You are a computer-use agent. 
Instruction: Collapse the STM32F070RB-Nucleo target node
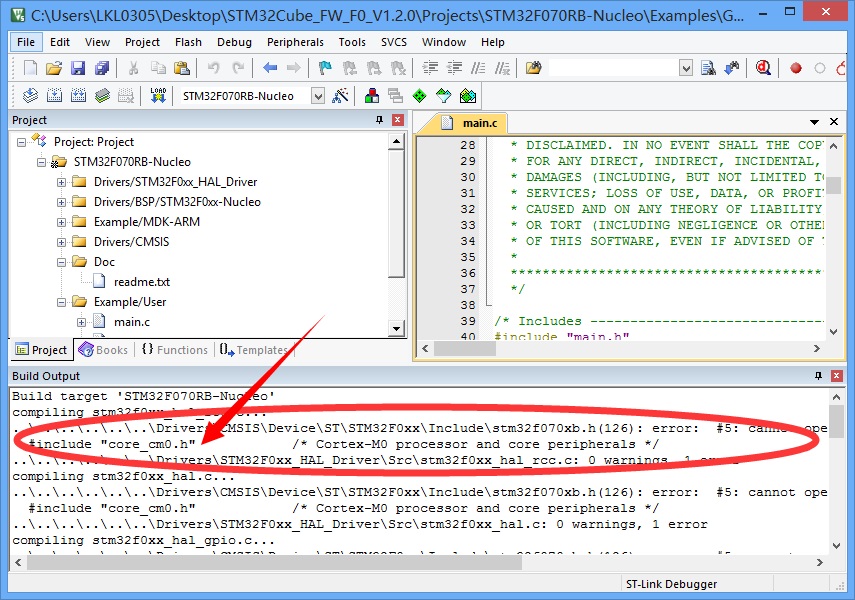coord(41,163)
